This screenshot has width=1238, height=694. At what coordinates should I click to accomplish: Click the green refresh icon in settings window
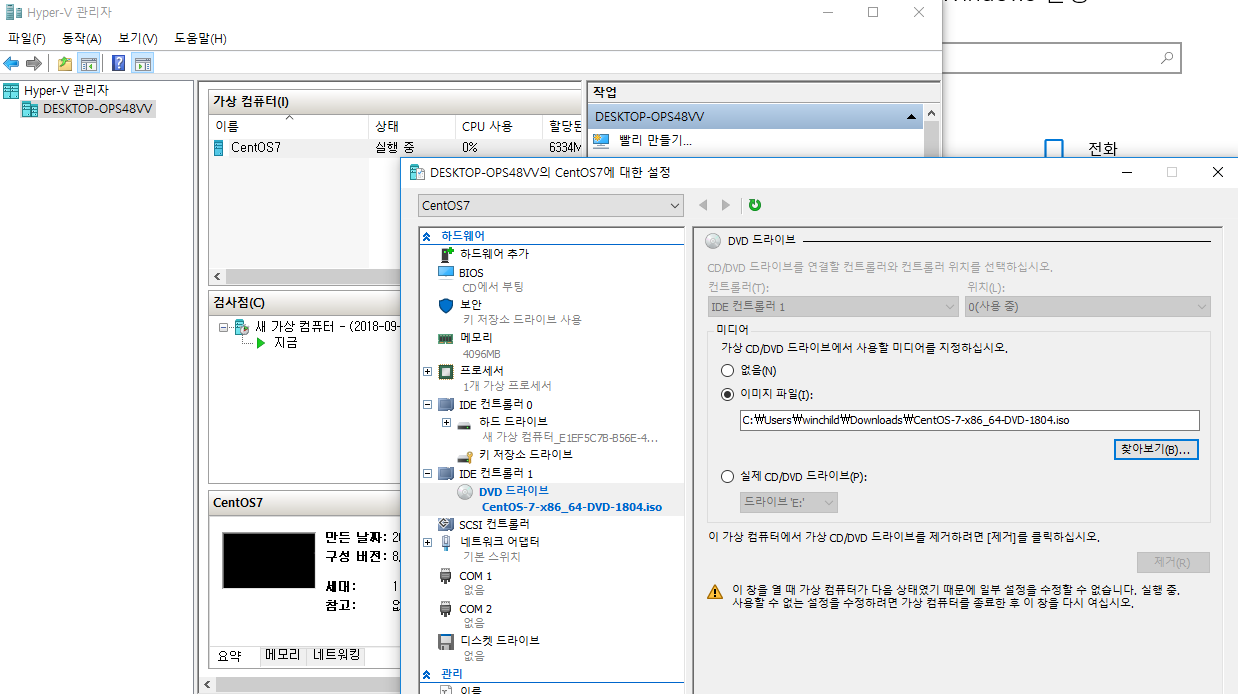coord(755,205)
